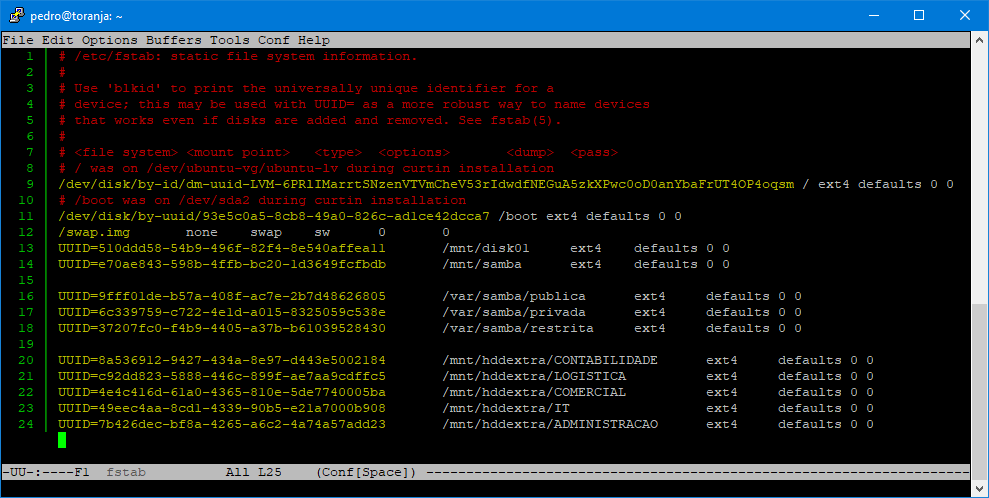Click the fstab buffer name in mode line
Image resolution: width=989 pixels, height=498 pixels.
tap(126, 472)
